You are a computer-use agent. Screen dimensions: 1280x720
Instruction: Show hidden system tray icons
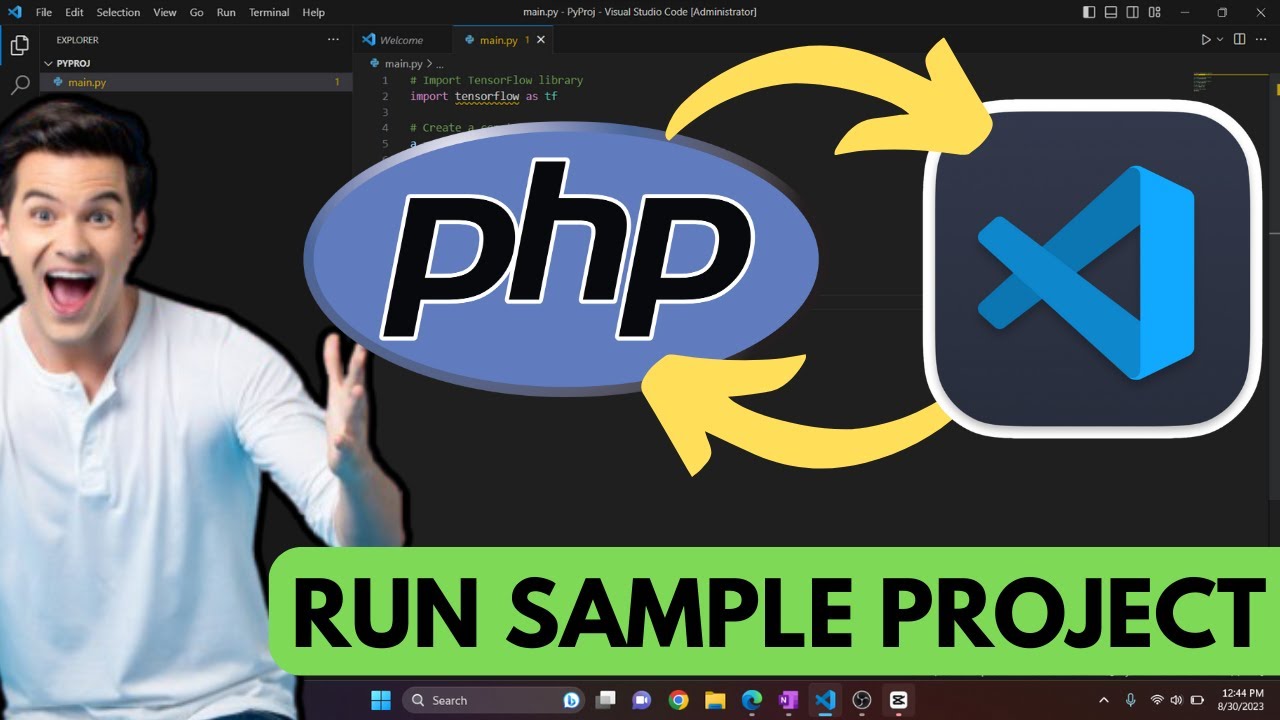click(1104, 700)
